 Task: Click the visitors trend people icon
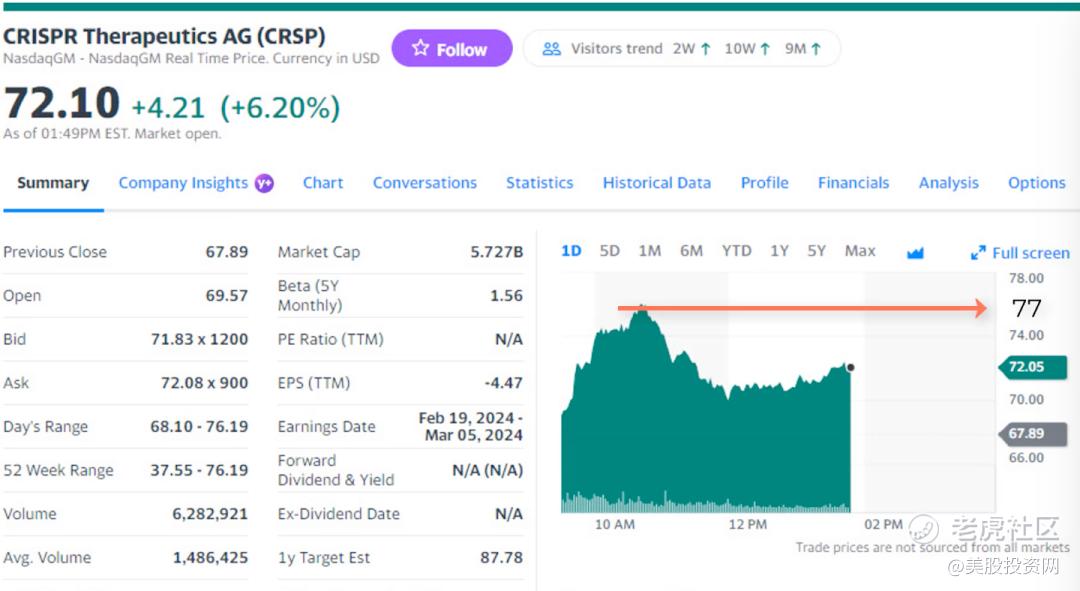551,48
